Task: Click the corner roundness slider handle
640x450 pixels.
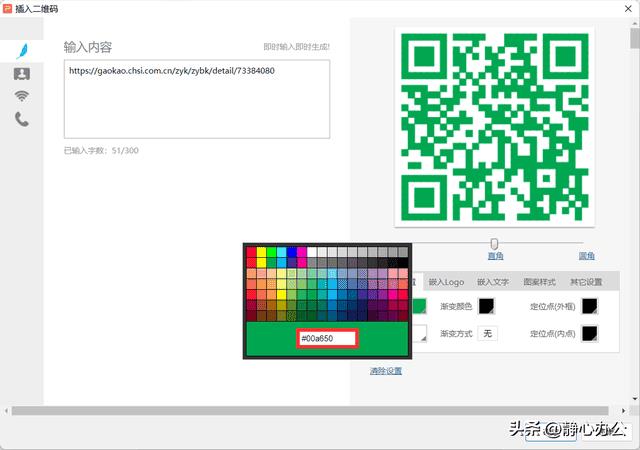Action: pos(494,244)
